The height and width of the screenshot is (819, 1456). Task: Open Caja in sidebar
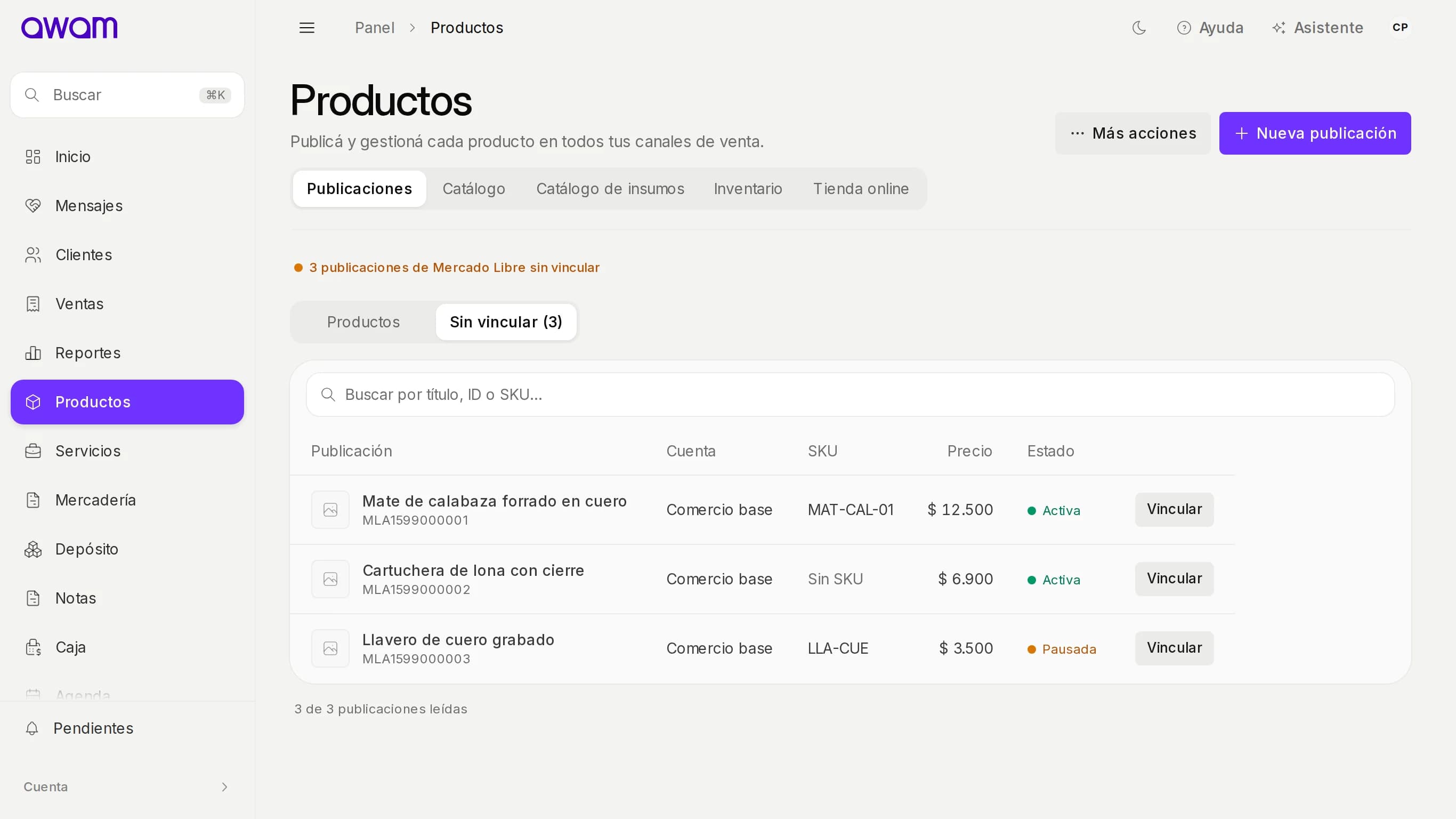point(127,647)
